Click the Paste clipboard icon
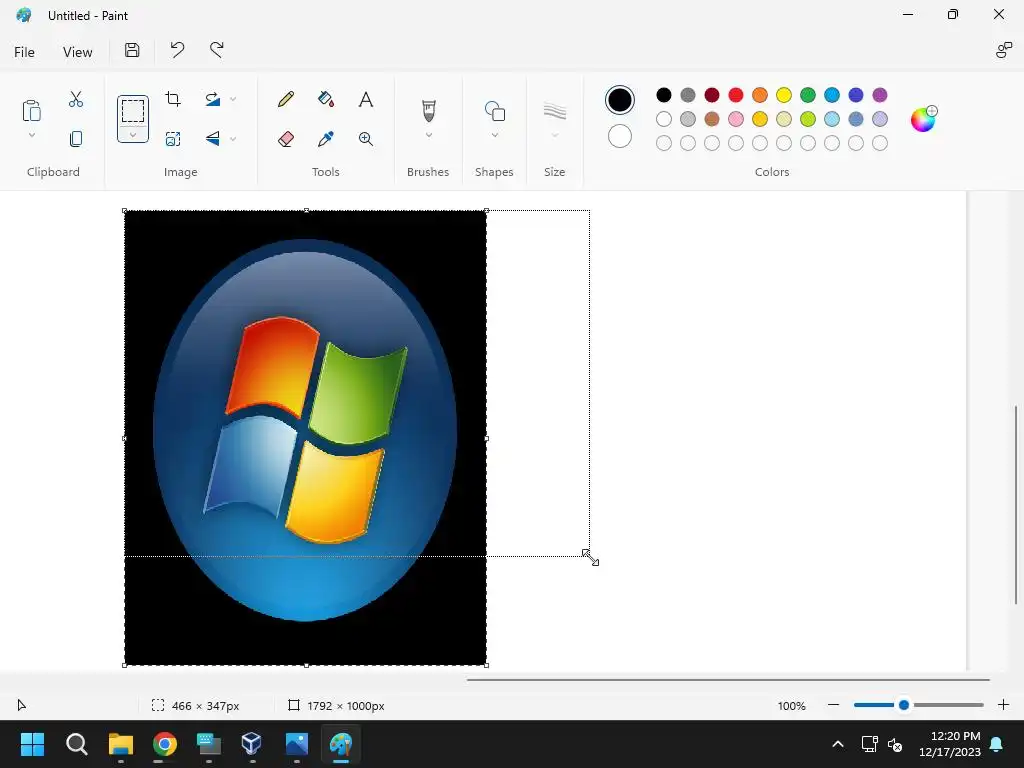The height and width of the screenshot is (768, 1024). [31, 110]
